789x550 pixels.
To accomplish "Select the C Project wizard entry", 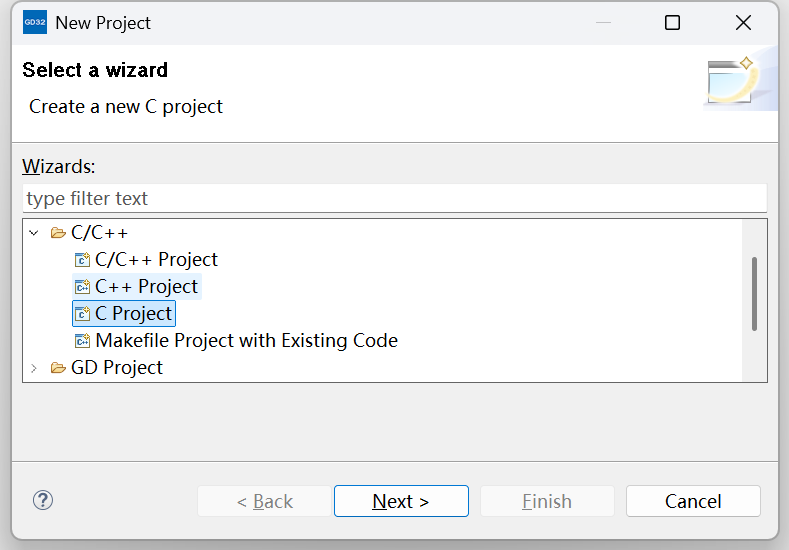I will pyautogui.click(x=134, y=314).
